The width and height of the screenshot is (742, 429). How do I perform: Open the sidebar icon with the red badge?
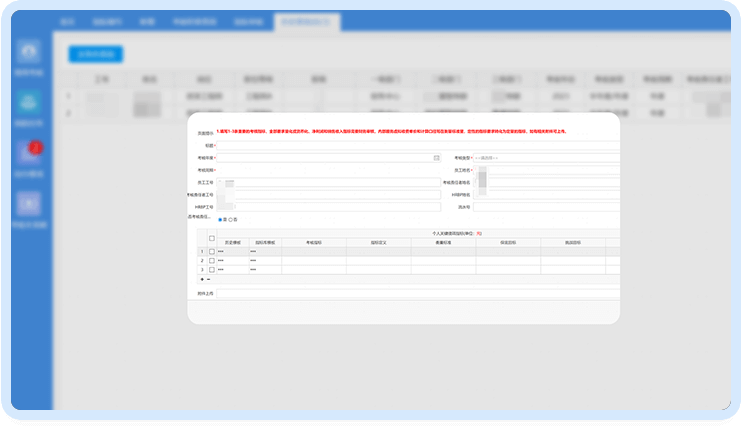(30, 153)
